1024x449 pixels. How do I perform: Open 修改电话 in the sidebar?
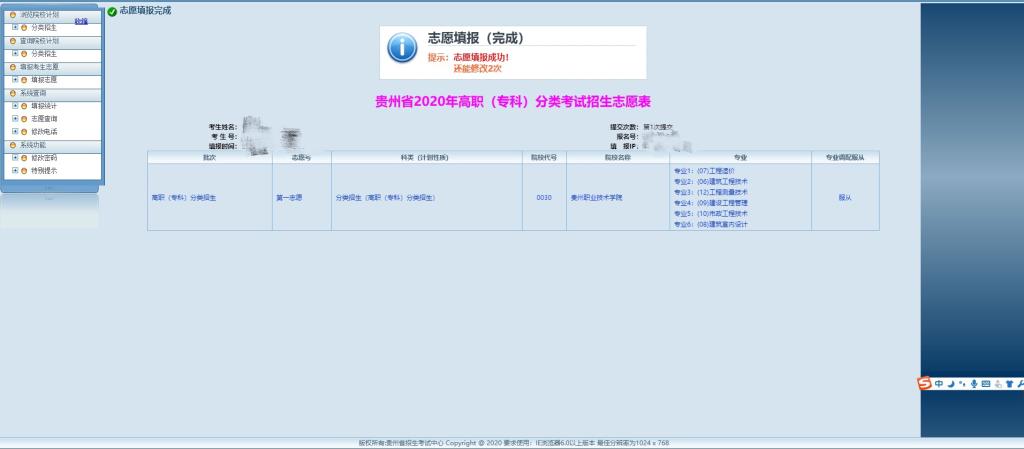pyautogui.click(x=44, y=131)
